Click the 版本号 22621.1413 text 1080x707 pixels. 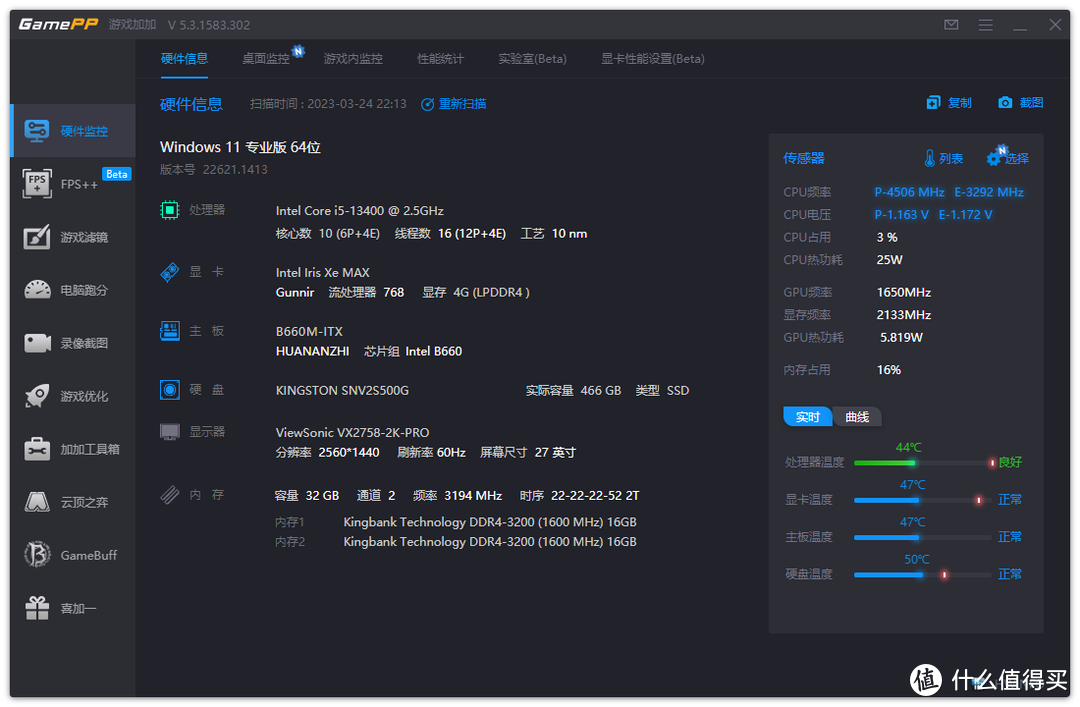coord(214,170)
